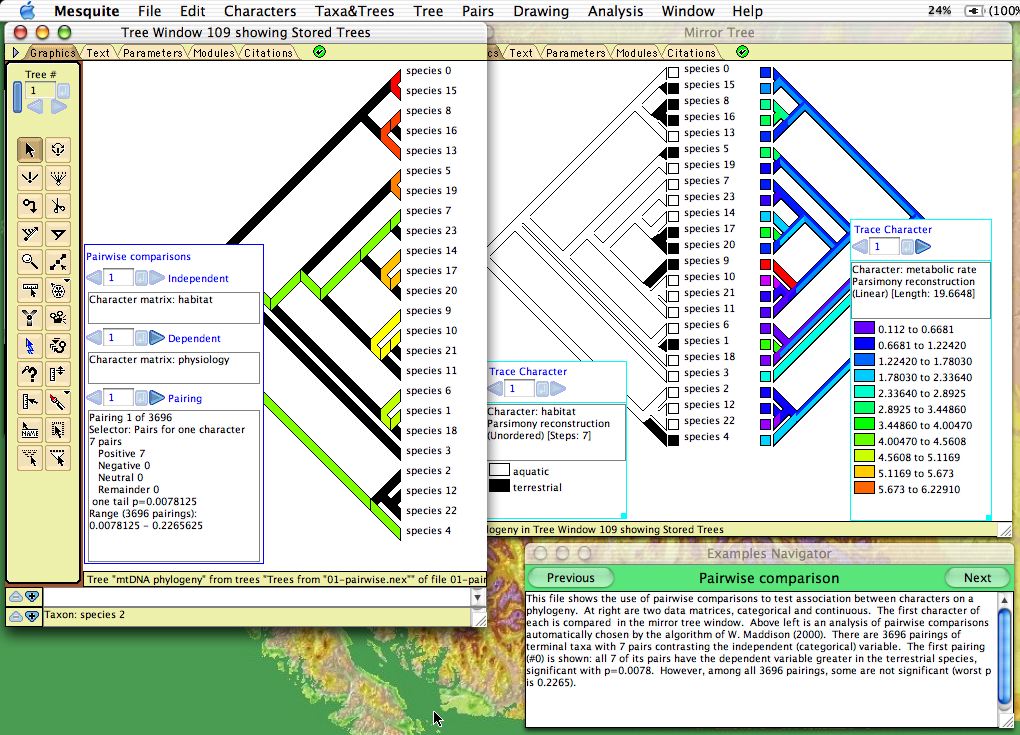1020x735 pixels.
Task: Click the movie camera tool icon
Action: pos(59,319)
